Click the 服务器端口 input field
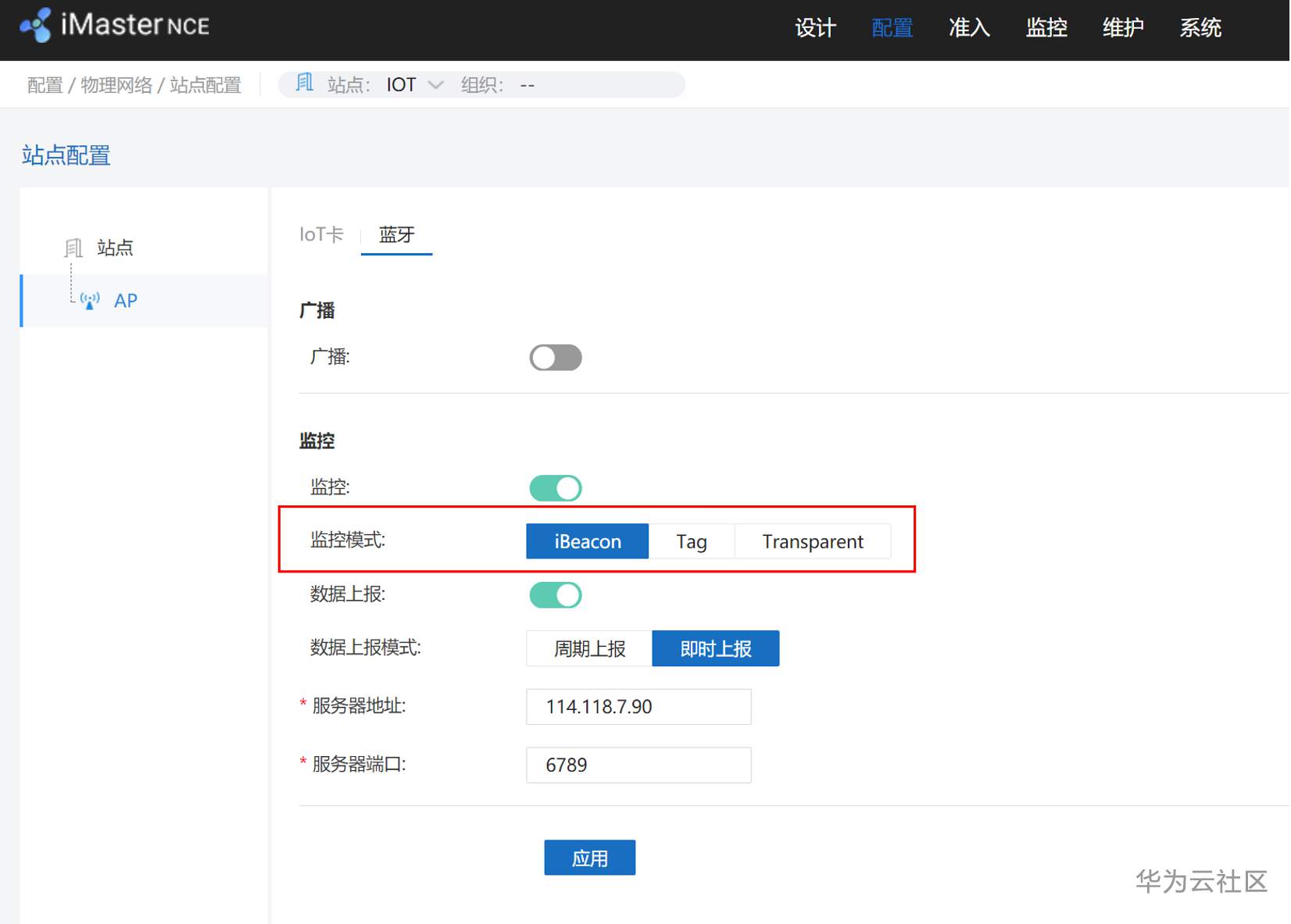Viewport: 1291px width, 924px height. tap(638, 765)
